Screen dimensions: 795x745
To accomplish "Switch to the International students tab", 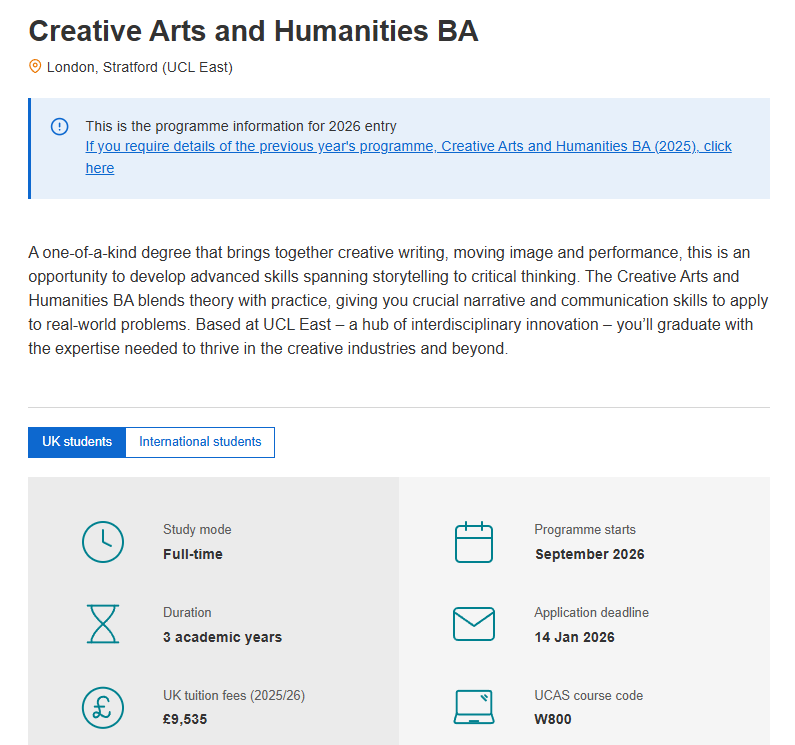I will [x=200, y=442].
